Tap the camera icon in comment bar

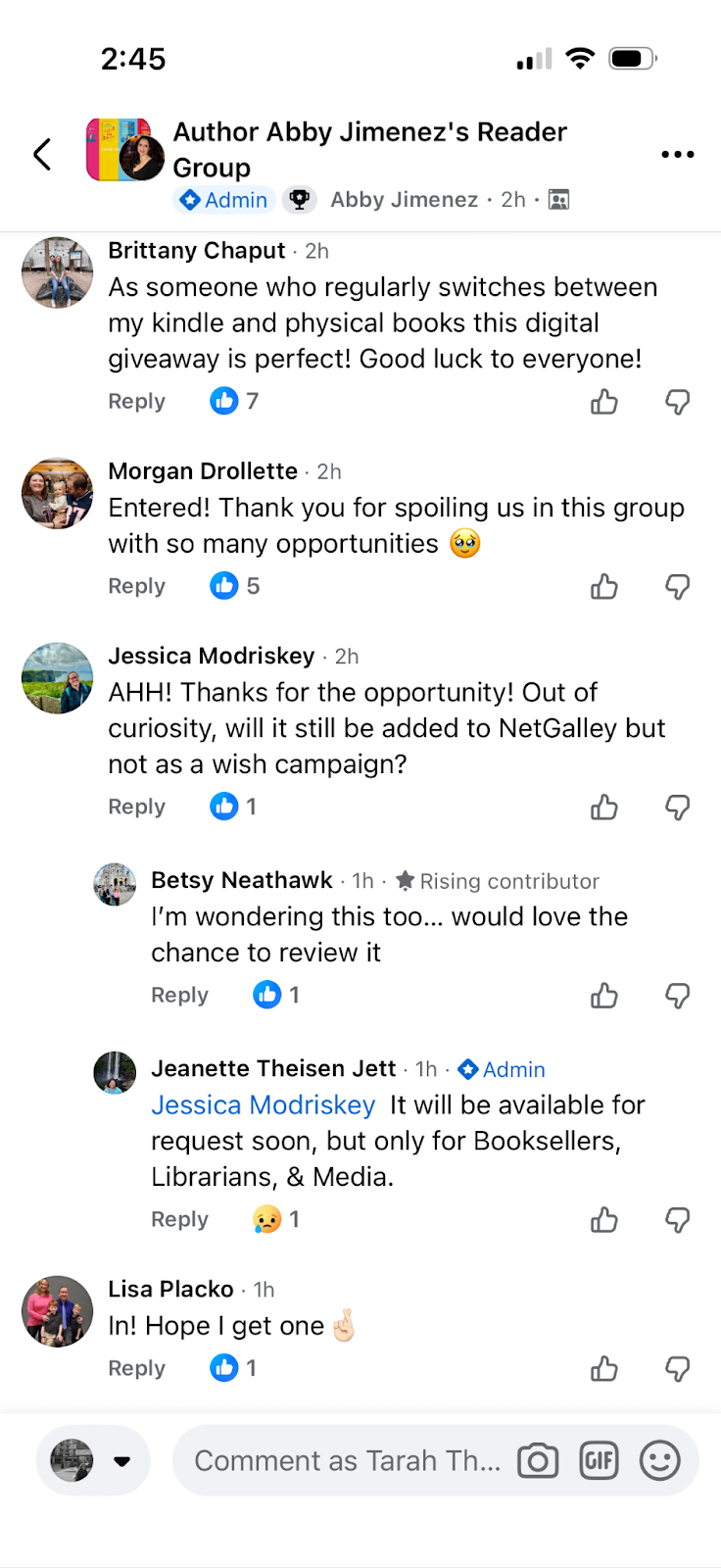coord(537,1461)
